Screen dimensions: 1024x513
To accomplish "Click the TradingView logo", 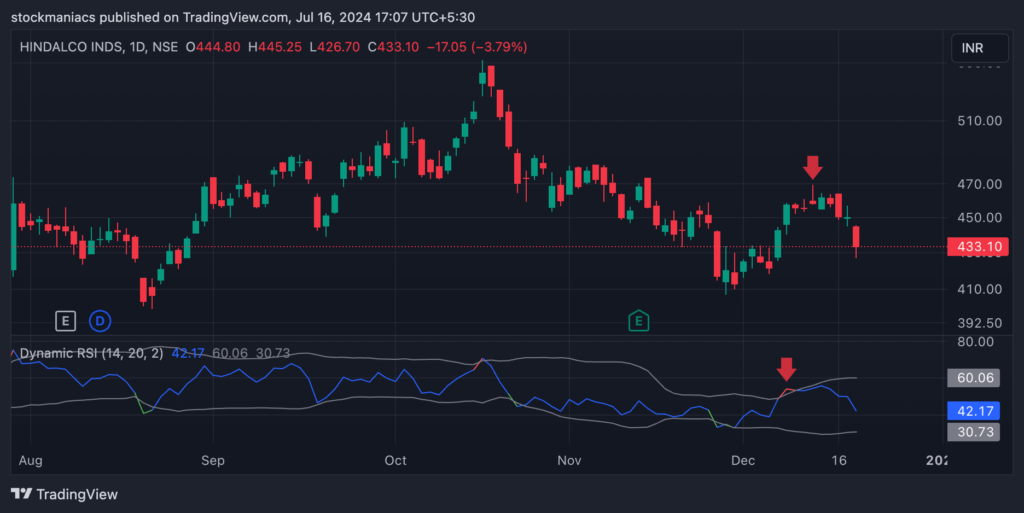I will coord(65,494).
